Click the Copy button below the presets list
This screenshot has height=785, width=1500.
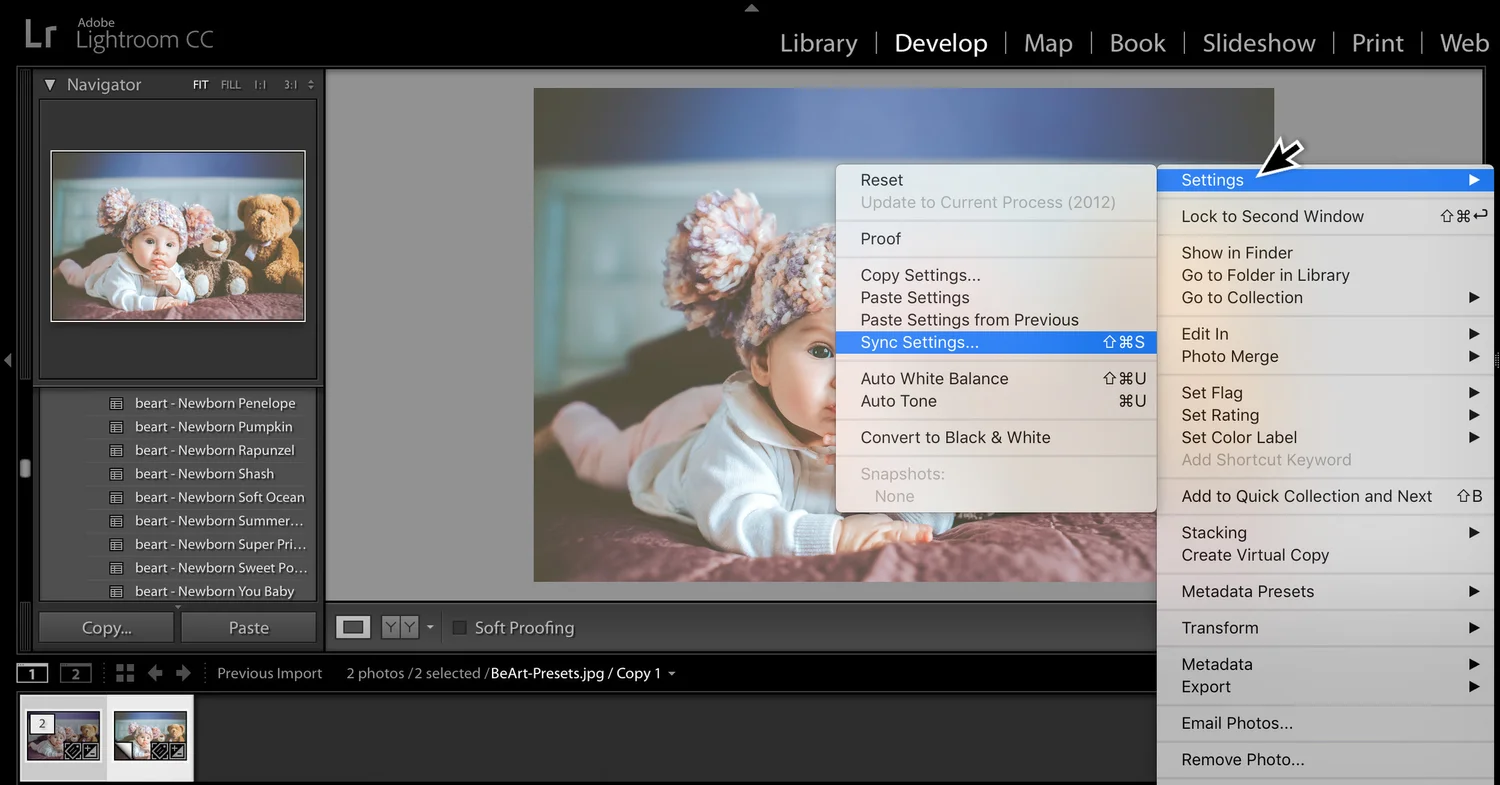[x=105, y=627]
